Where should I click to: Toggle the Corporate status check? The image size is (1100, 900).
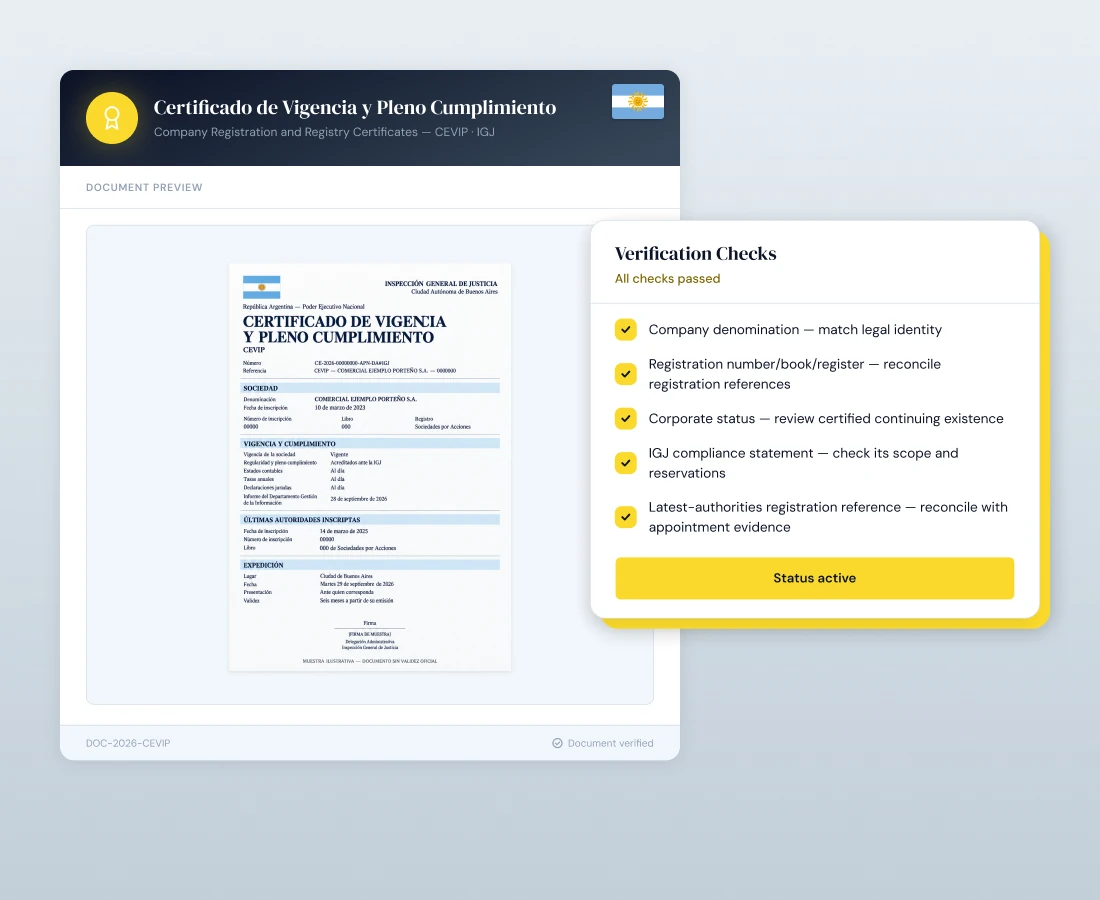click(x=626, y=419)
